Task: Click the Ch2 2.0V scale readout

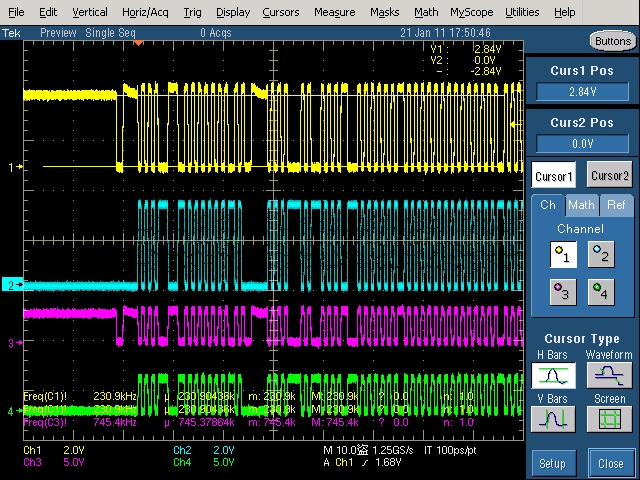Action: (x=204, y=450)
